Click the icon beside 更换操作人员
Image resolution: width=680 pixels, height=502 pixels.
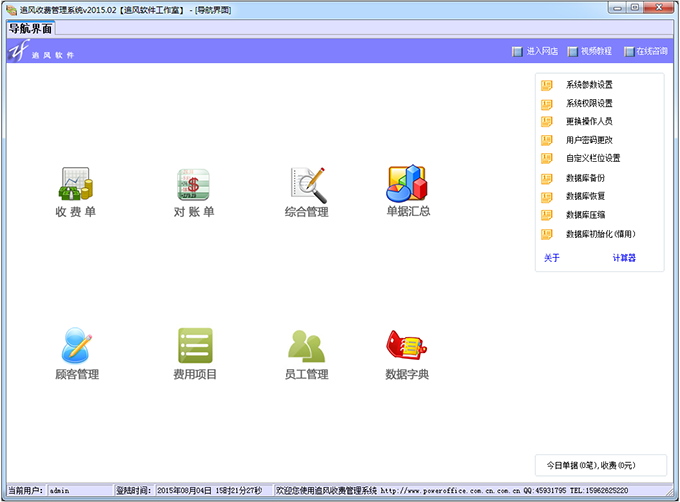point(547,121)
